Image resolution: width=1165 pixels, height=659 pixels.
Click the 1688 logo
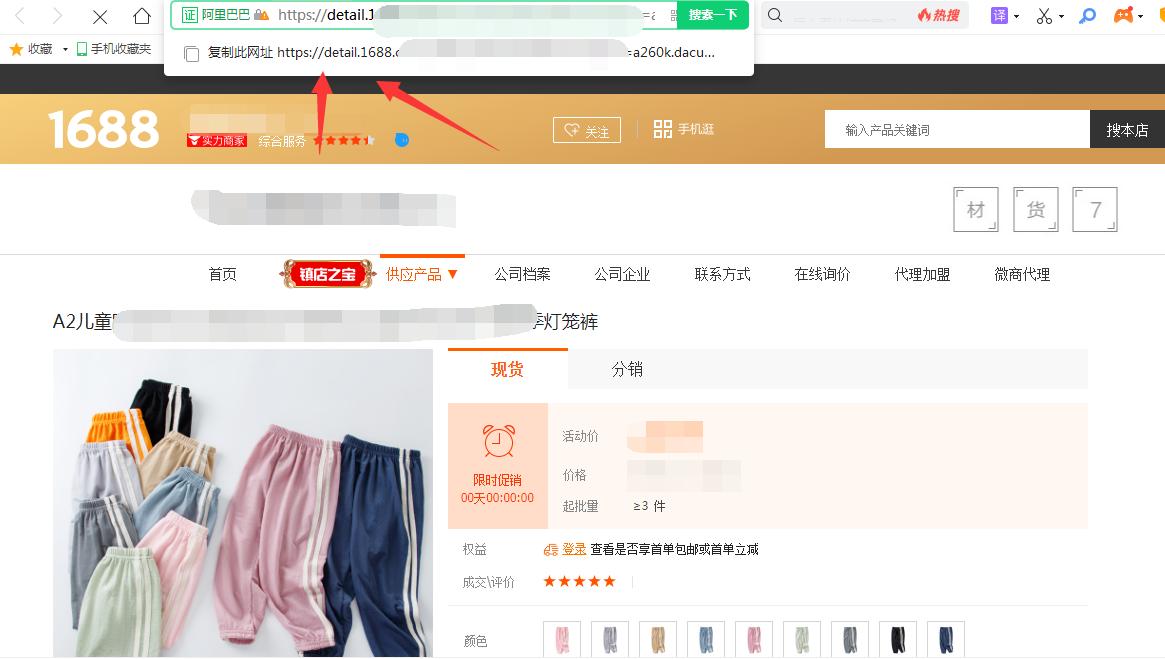click(x=103, y=128)
